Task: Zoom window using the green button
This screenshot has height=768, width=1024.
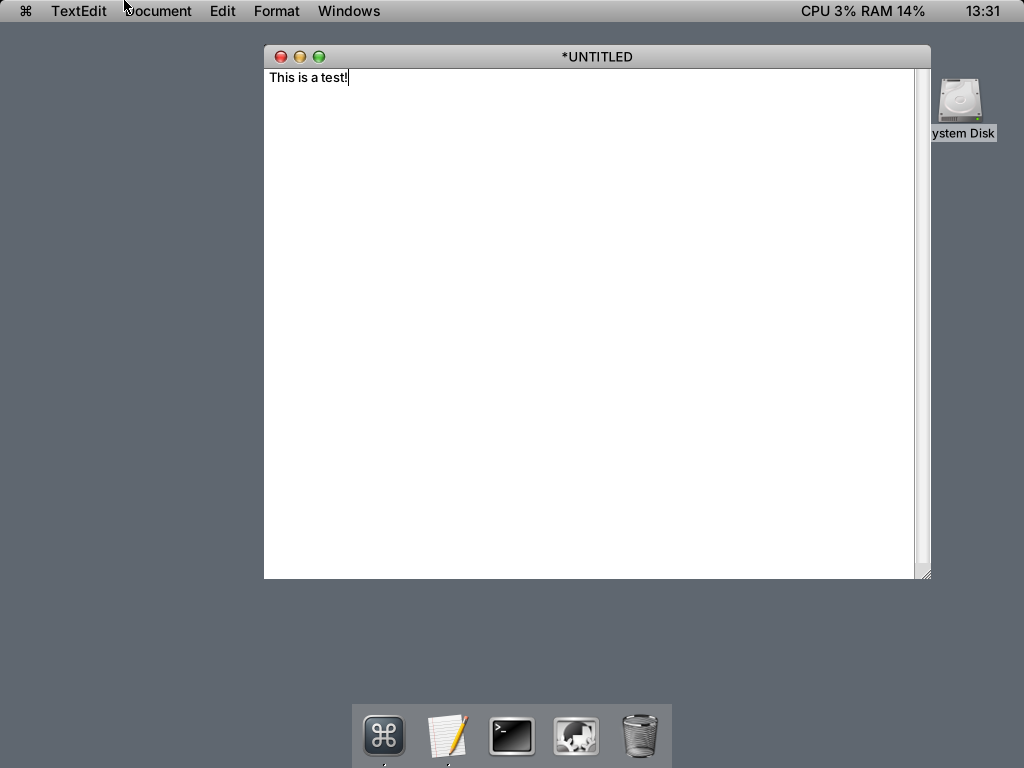Action: pyautogui.click(x=319, y=57)
